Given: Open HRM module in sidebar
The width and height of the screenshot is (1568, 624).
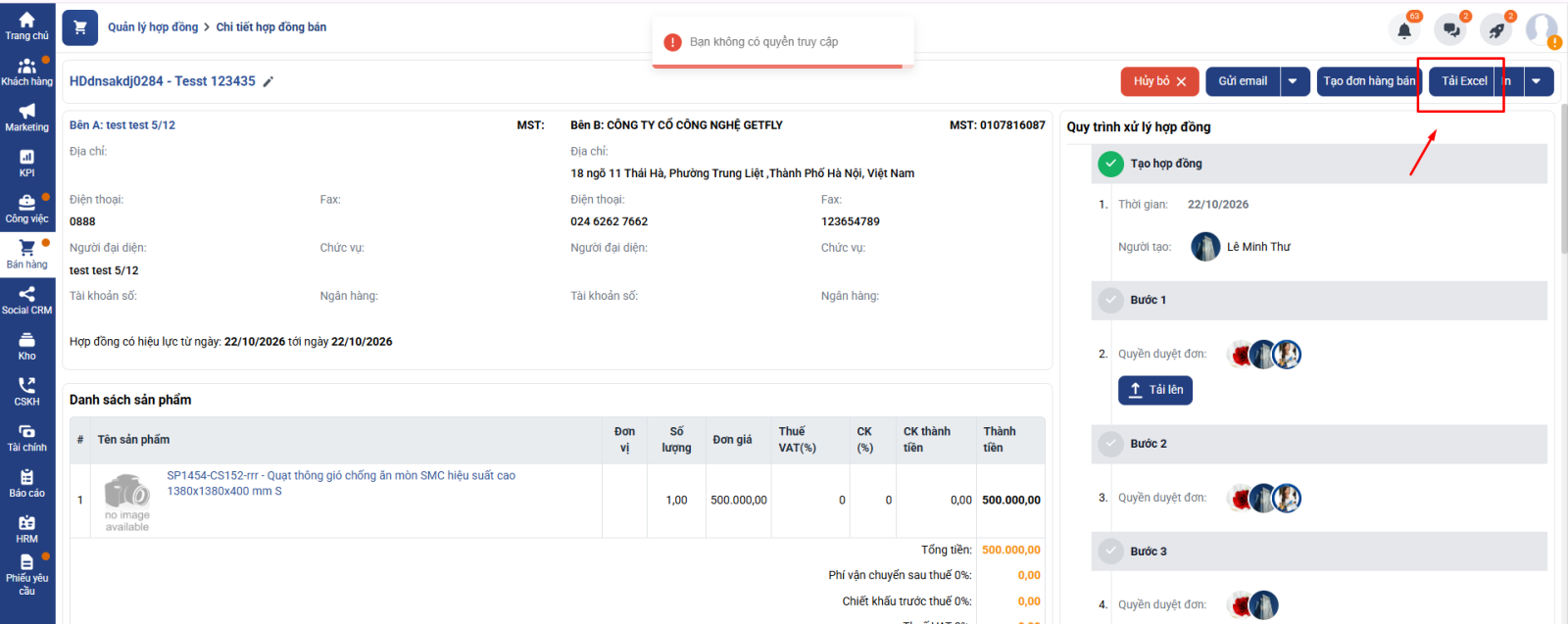Looking at the screenshot, I should (x=26, y=529).
